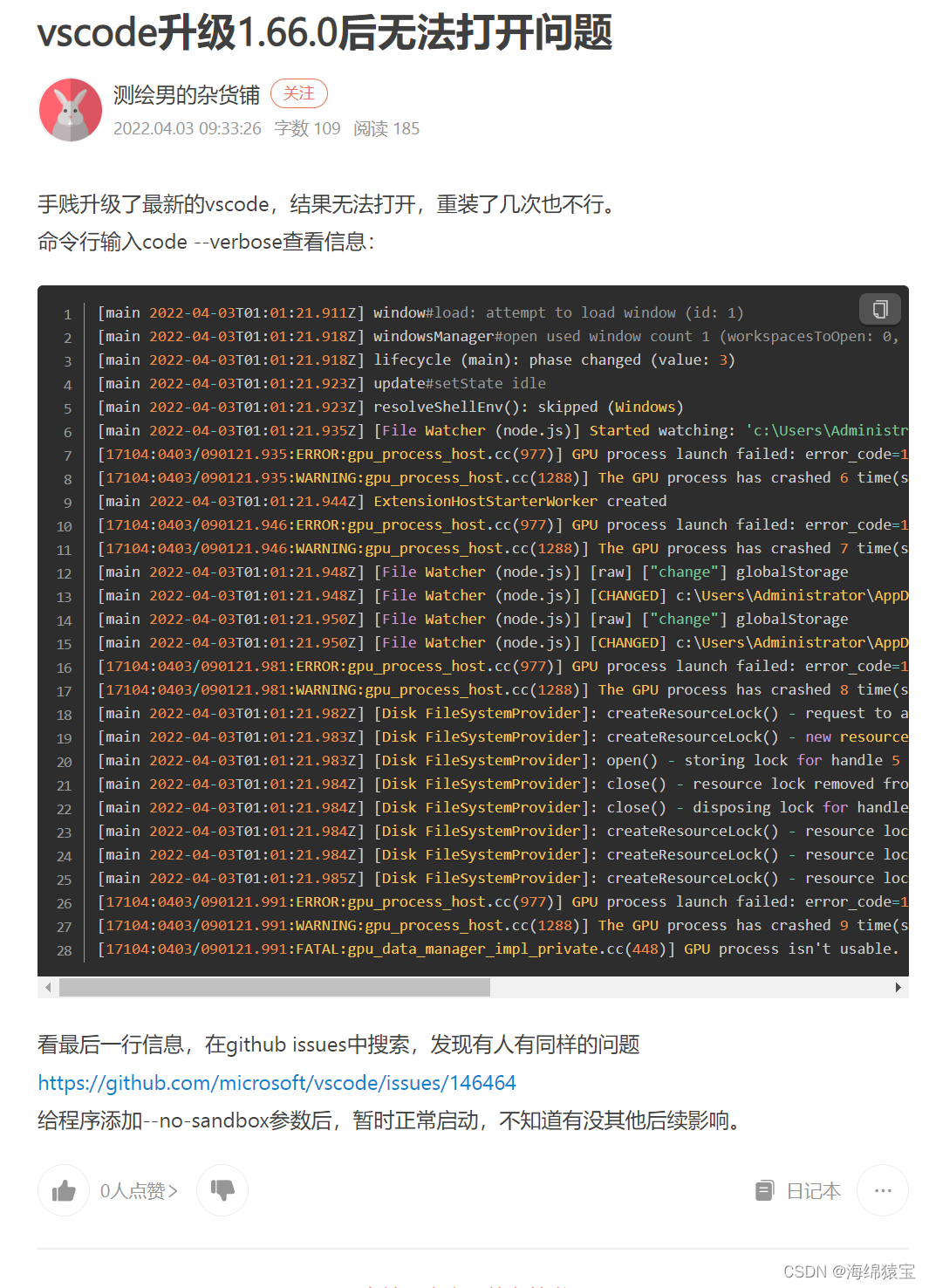Click the 日记本 notebook icon
Screen dimensions: 929x1288
coord(764,1190)
